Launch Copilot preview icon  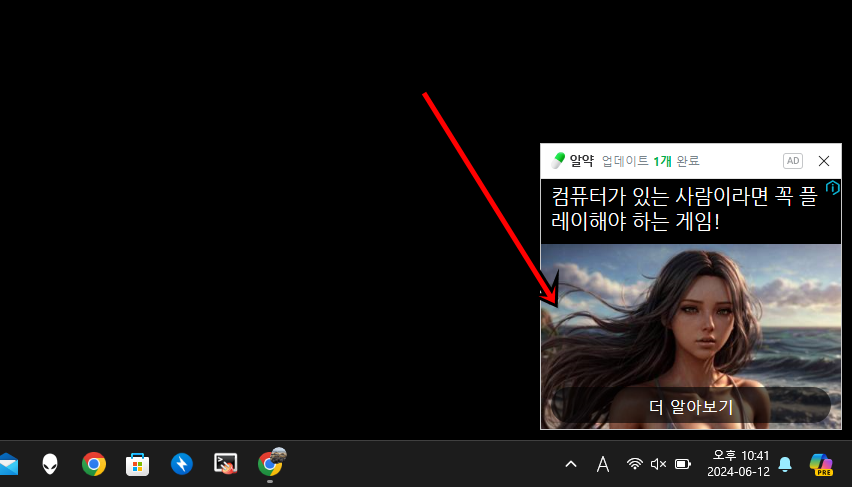point(820,465)
